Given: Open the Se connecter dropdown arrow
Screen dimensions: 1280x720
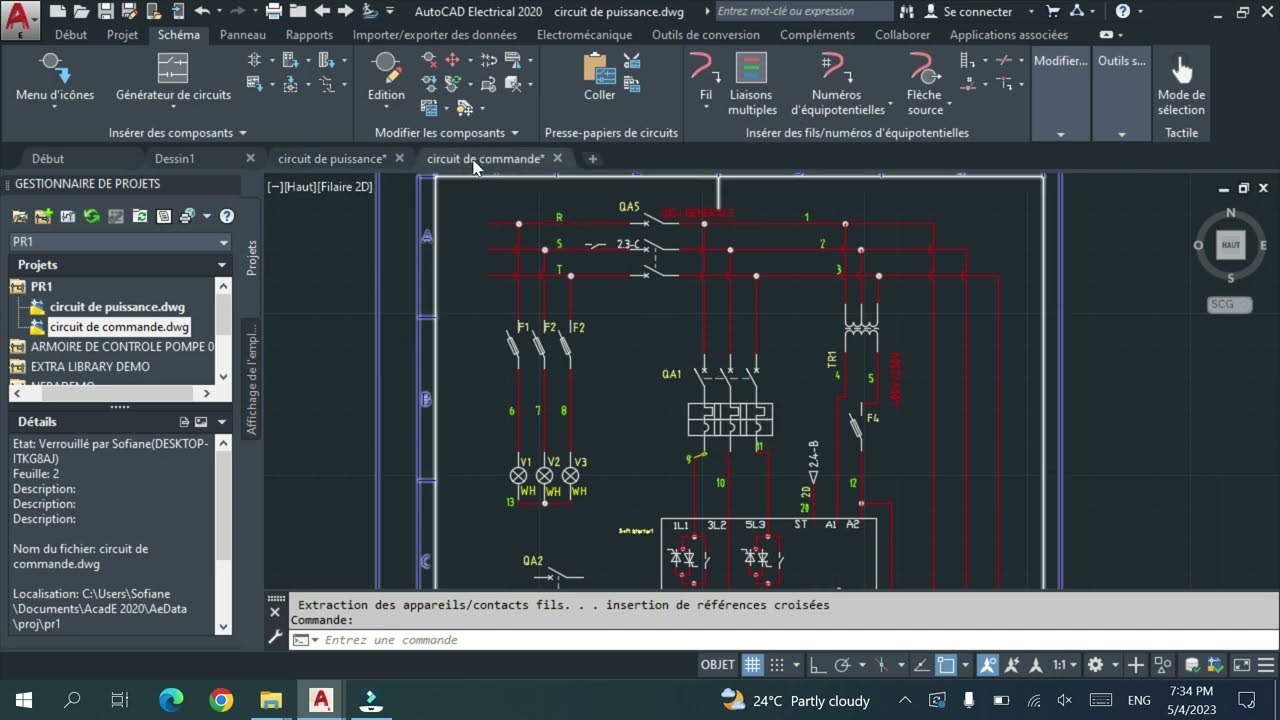Looking at the screenshot, I should [x=1032, y=12].
